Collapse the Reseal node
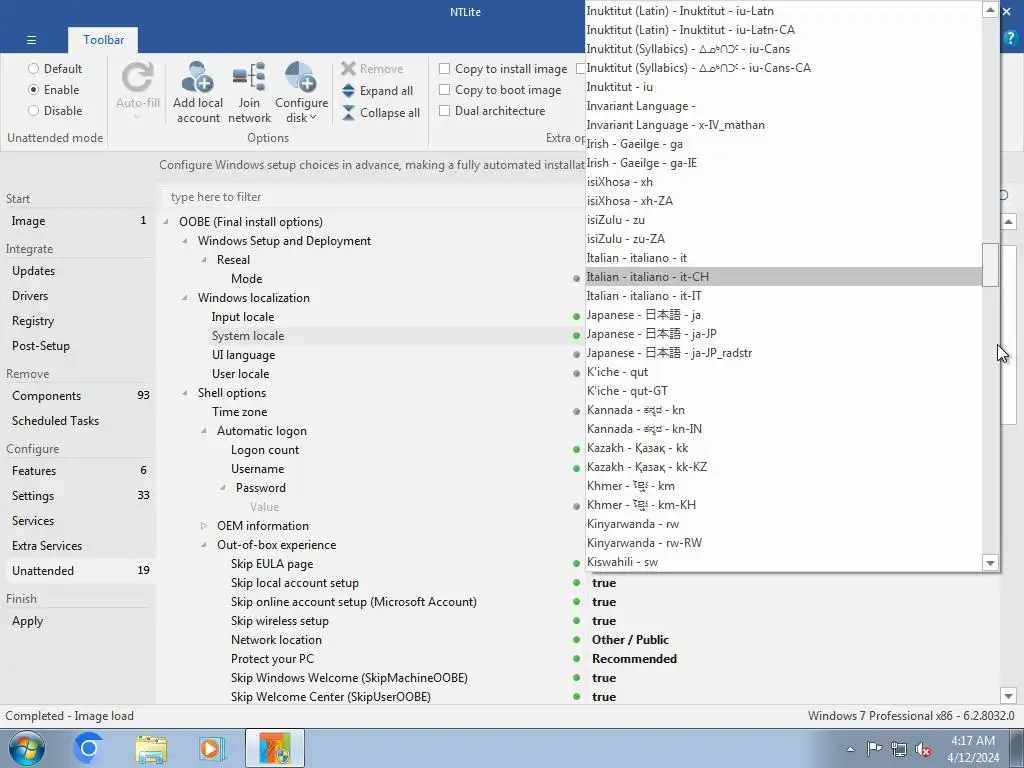This screenshot has height=768, width=1024. (204, 260)
